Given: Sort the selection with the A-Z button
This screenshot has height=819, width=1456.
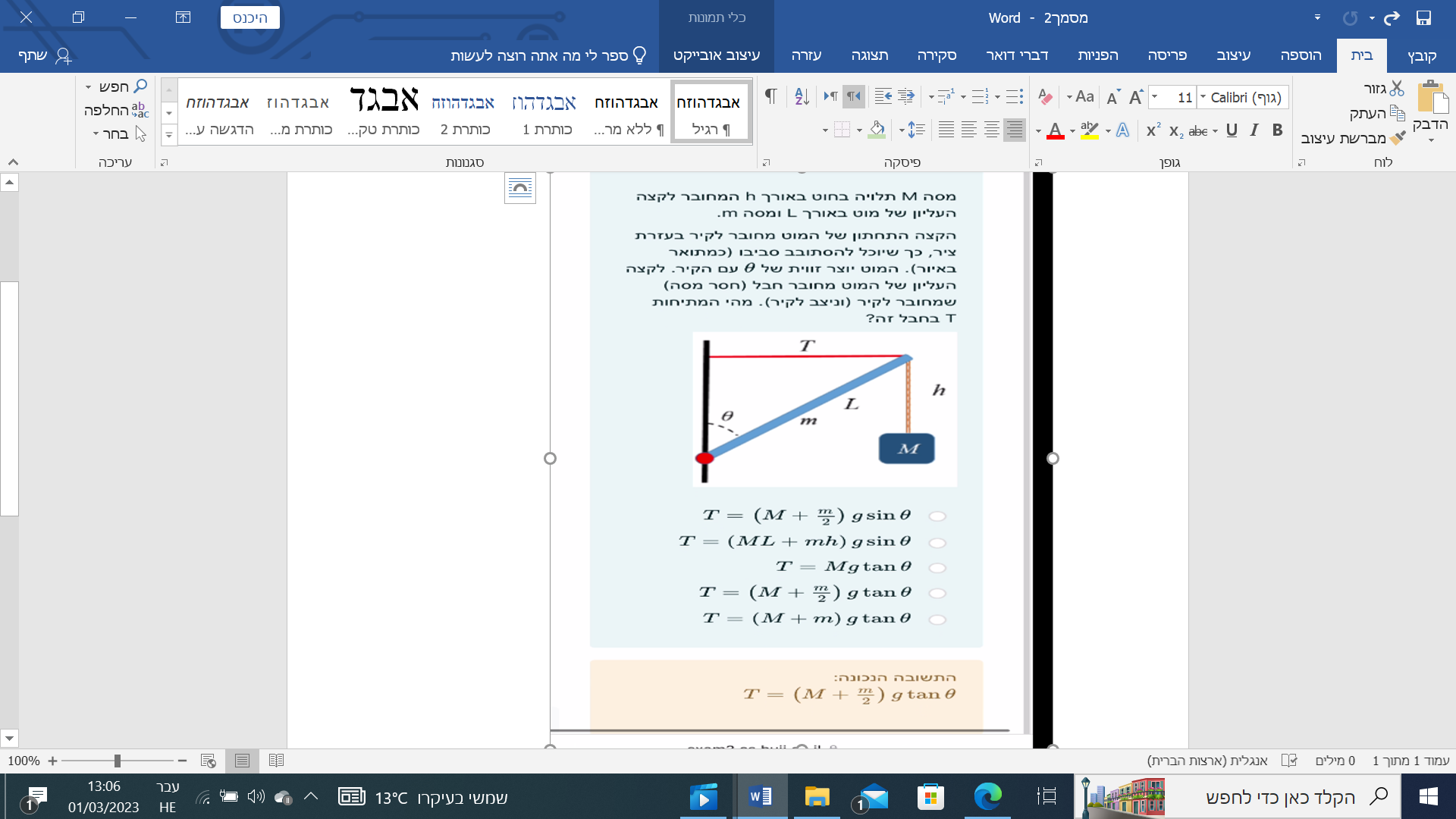Looking at the screenshot, I should click(x=802, y=96).
